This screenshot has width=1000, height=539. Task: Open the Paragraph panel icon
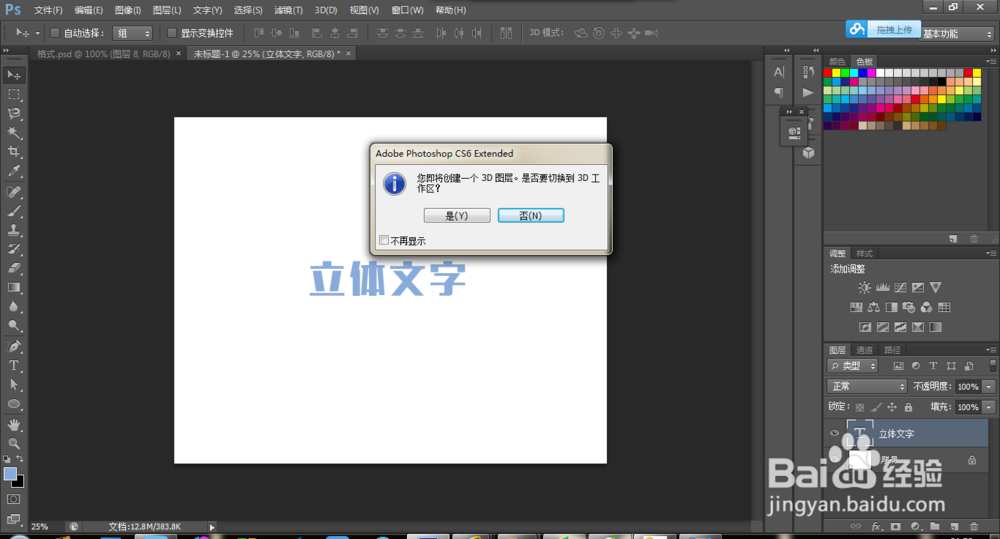[779, 93]
